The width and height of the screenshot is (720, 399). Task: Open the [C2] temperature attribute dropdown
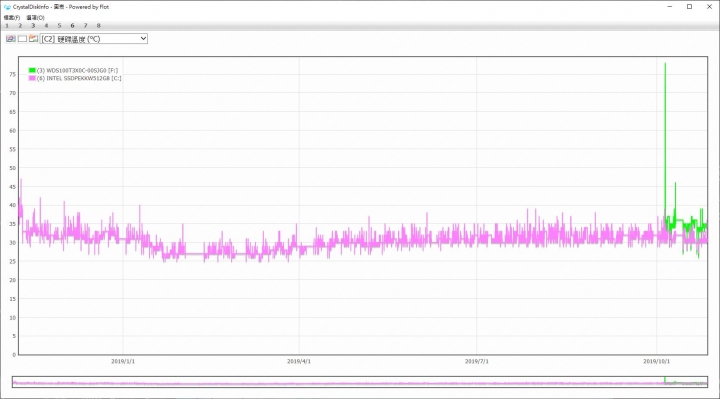94,39
